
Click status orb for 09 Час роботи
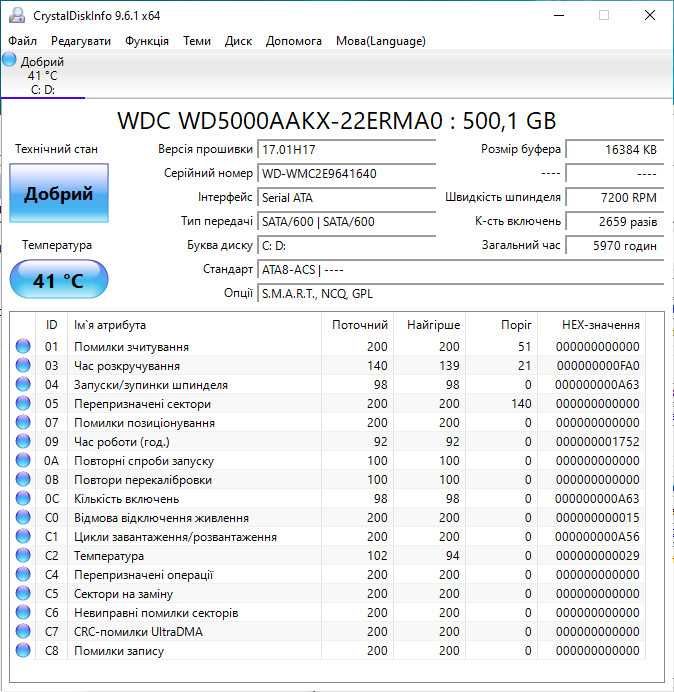[x=23, y=441]
